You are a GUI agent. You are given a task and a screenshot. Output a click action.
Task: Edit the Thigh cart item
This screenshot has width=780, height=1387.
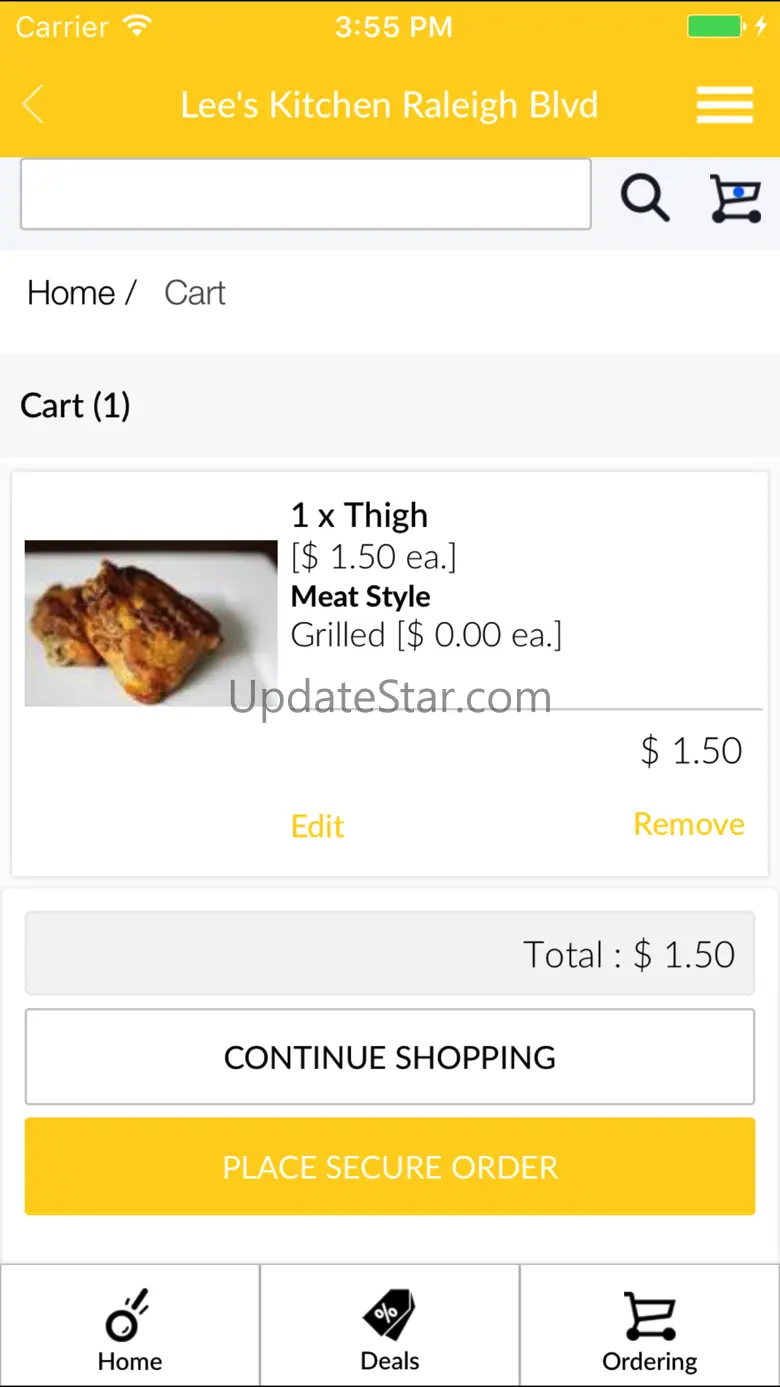(317, 826)
